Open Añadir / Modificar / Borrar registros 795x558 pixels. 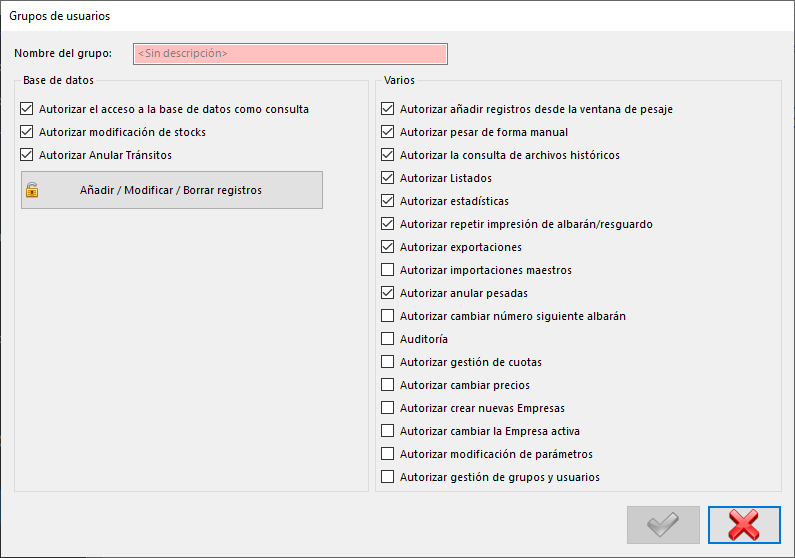tap(171, 190)
